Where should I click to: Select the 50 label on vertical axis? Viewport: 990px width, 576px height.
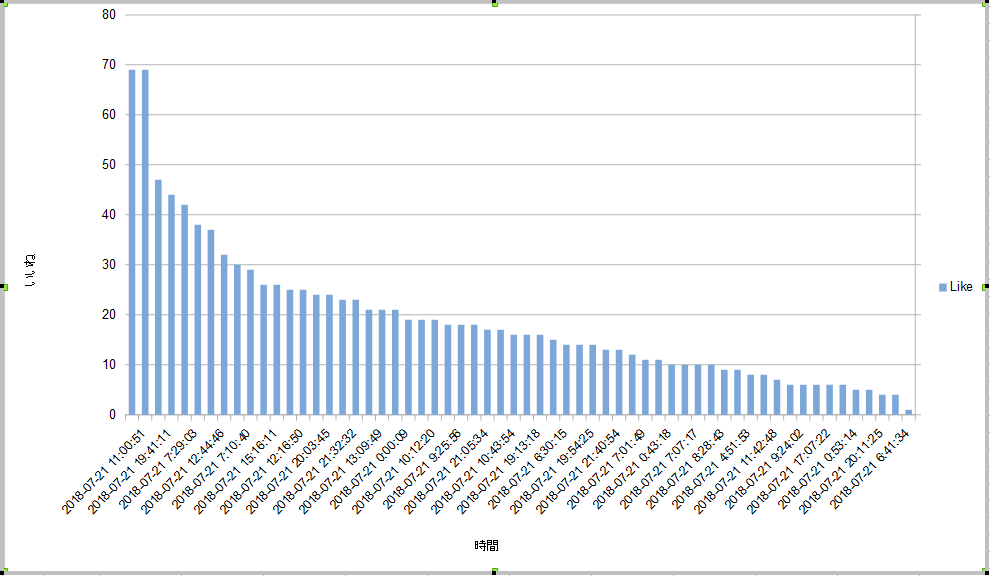[x=109, y=165]
